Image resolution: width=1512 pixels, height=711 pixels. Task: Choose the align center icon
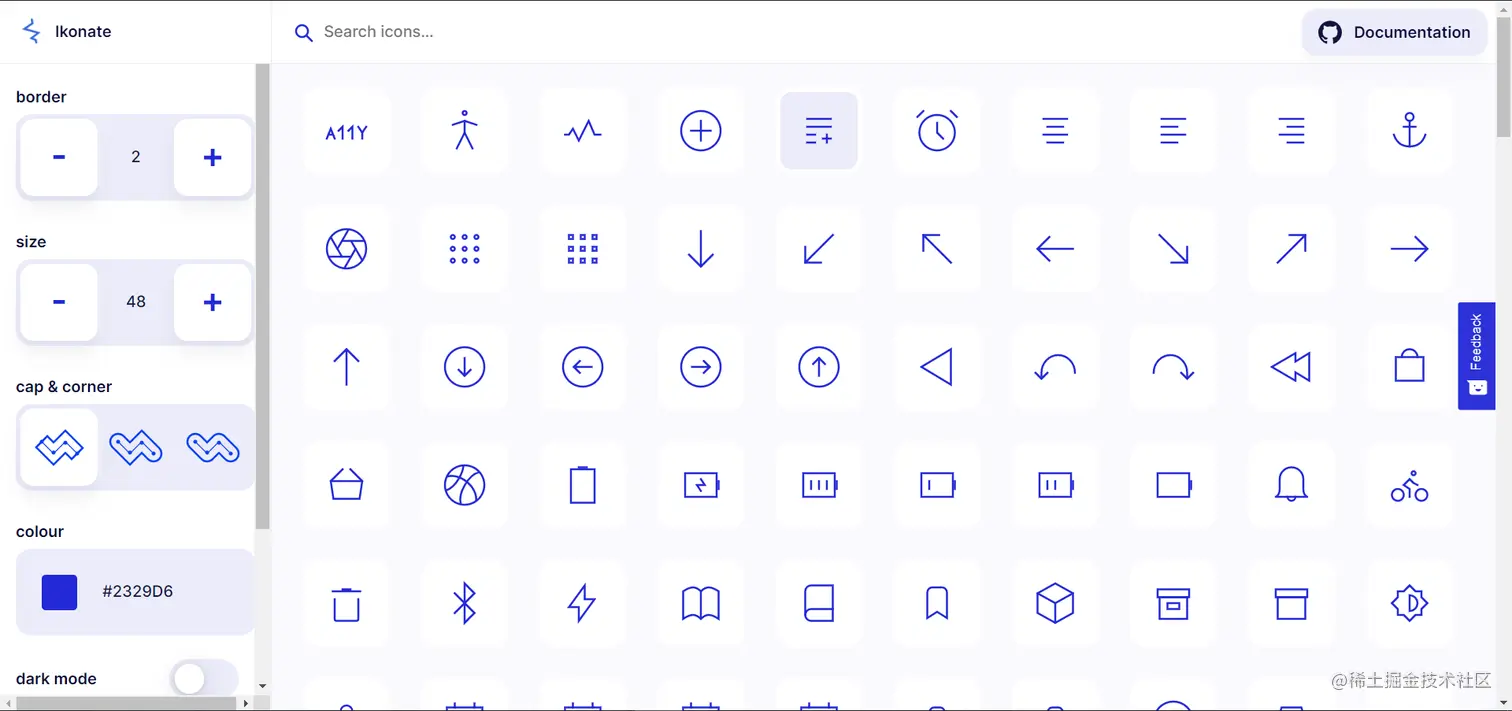point(1055,131)
